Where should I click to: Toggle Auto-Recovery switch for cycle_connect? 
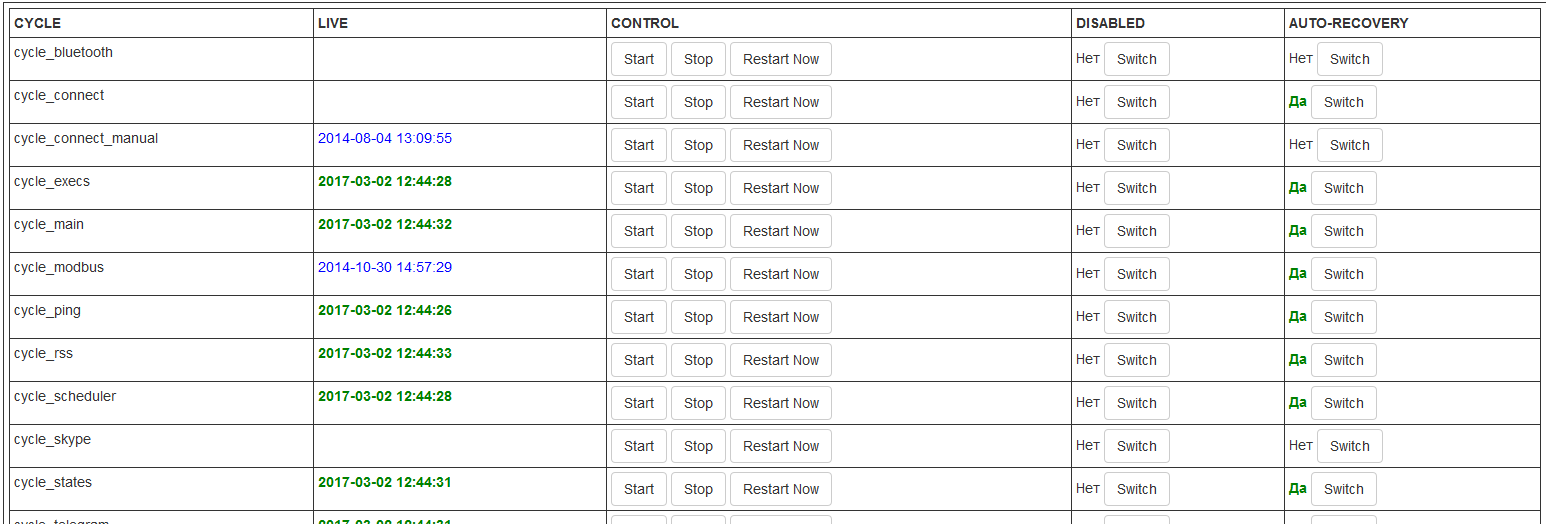pos(1343,102)
